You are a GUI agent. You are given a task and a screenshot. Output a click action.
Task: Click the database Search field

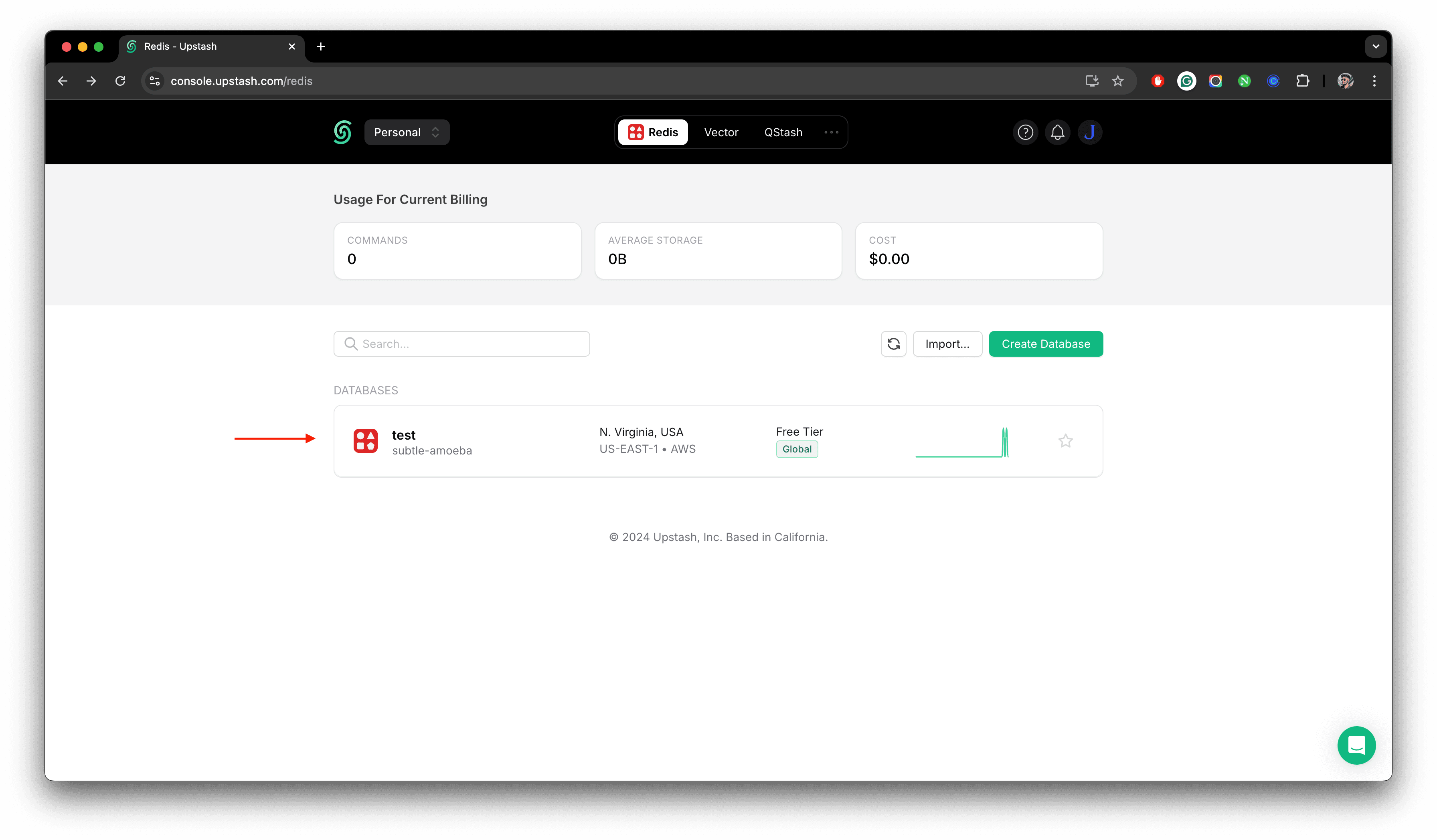click(461, 343)
